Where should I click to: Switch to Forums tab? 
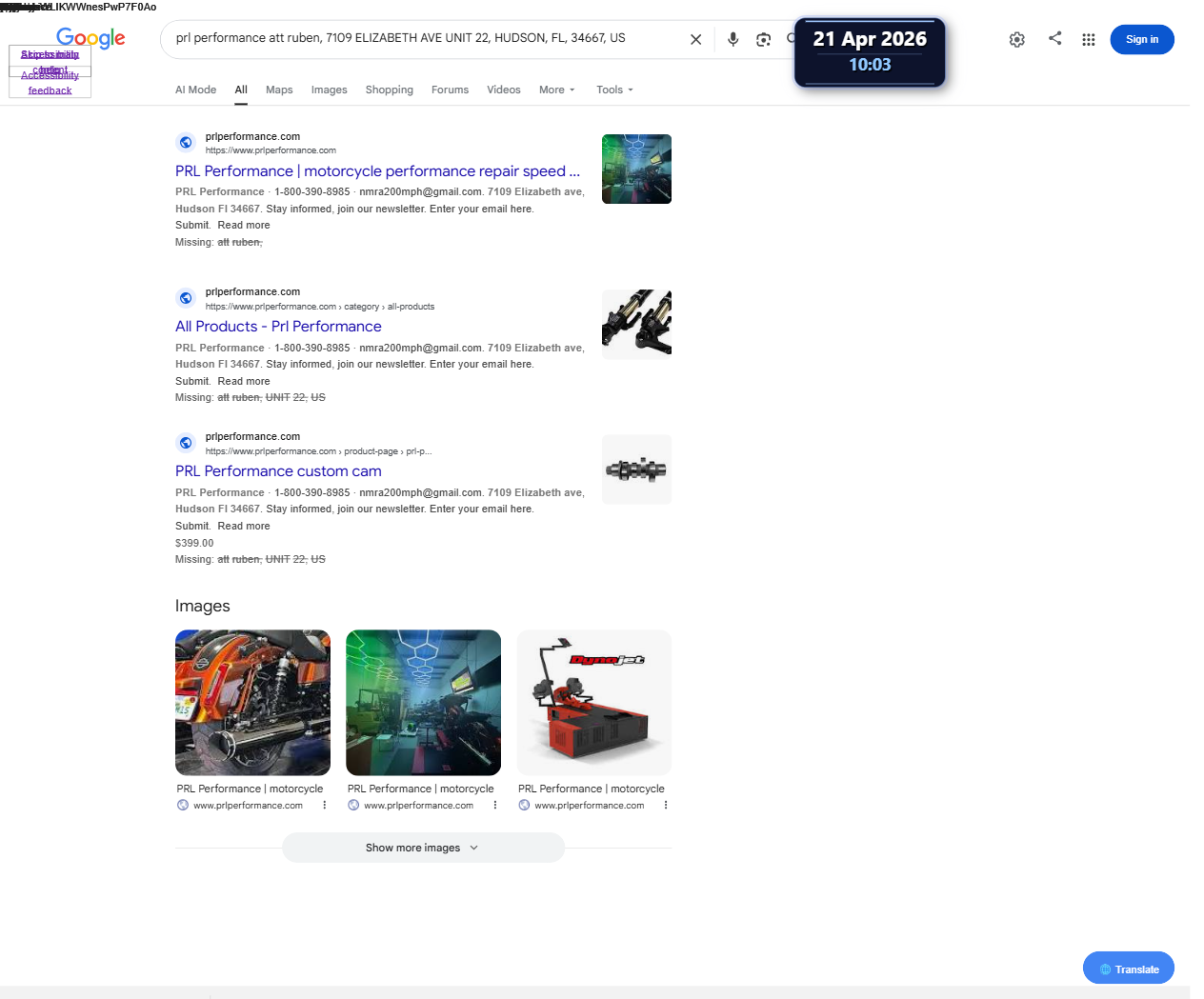(450, 90)
